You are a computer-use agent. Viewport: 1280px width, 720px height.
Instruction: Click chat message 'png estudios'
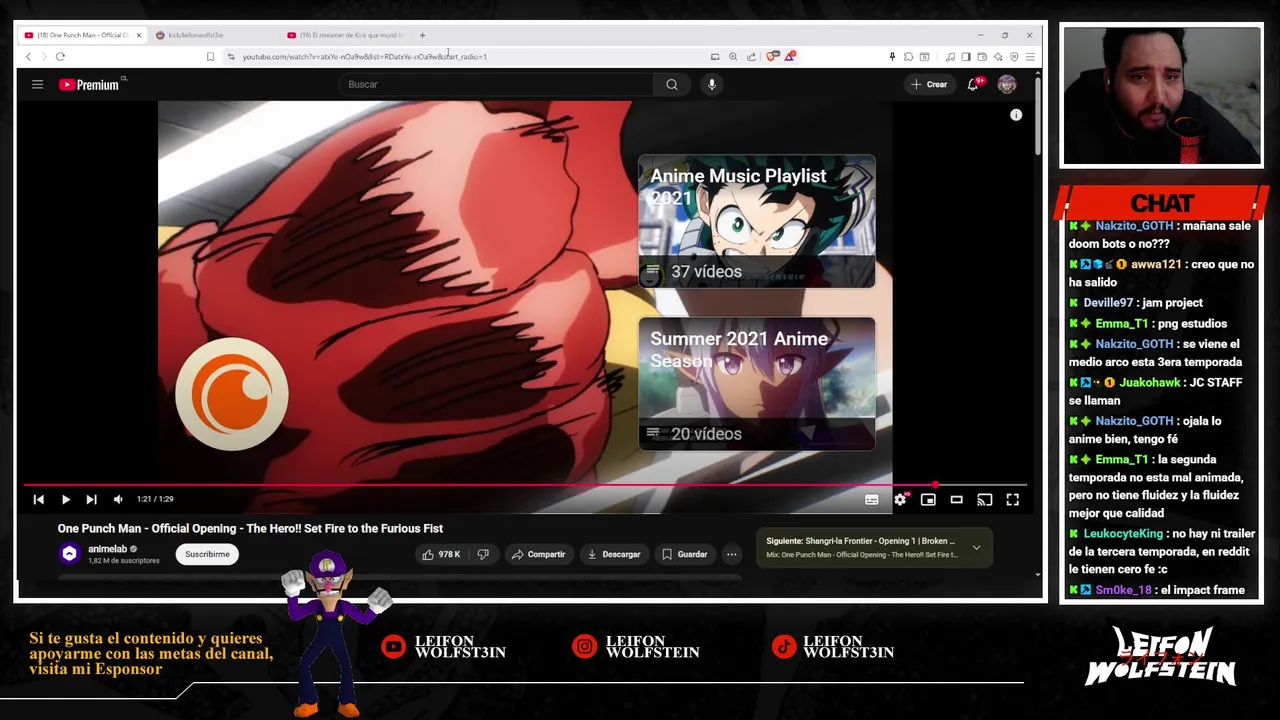tap(1191, 324)
